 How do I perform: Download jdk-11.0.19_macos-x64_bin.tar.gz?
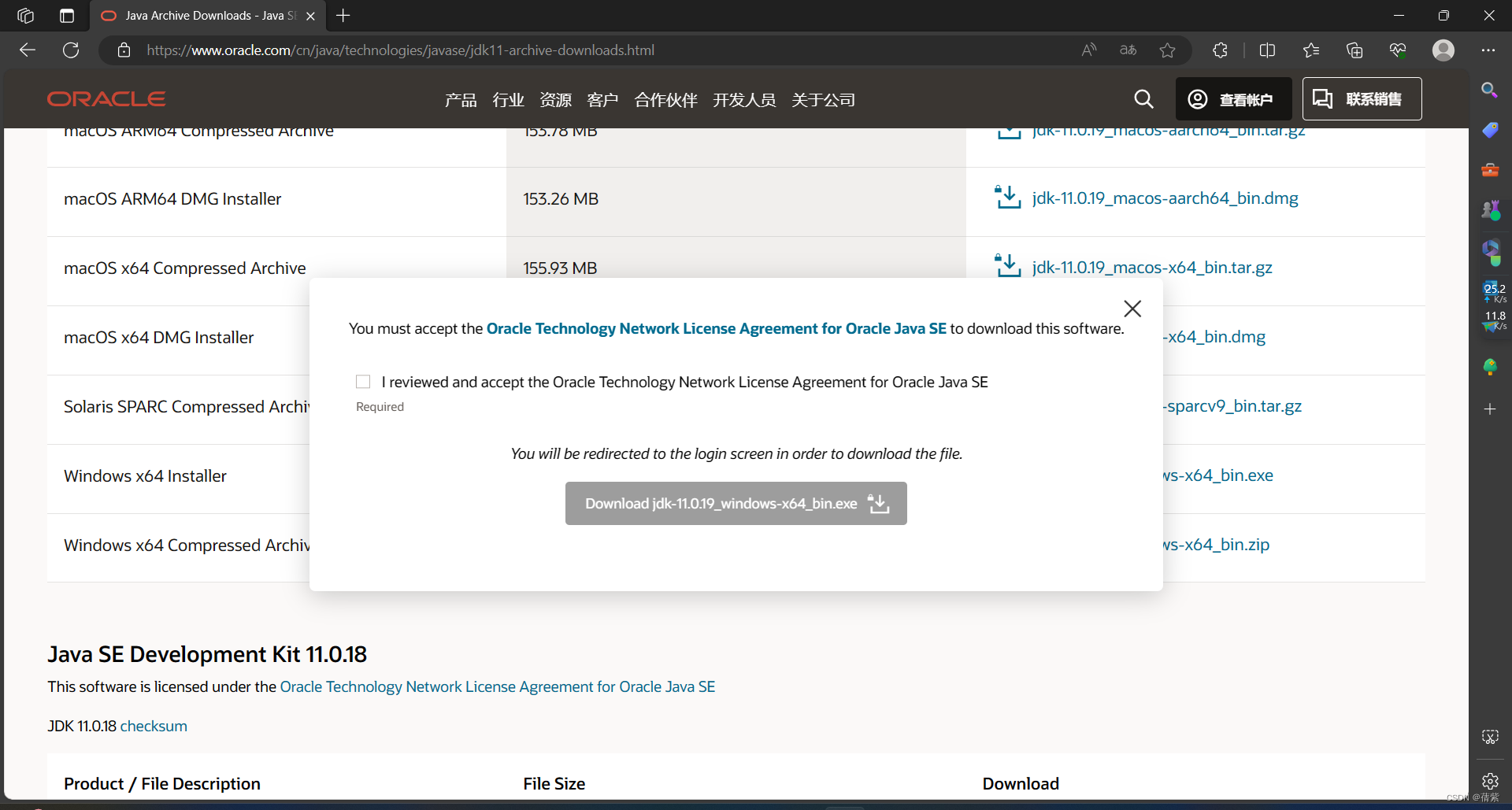pyautogui.click(x=1152, y=268)
